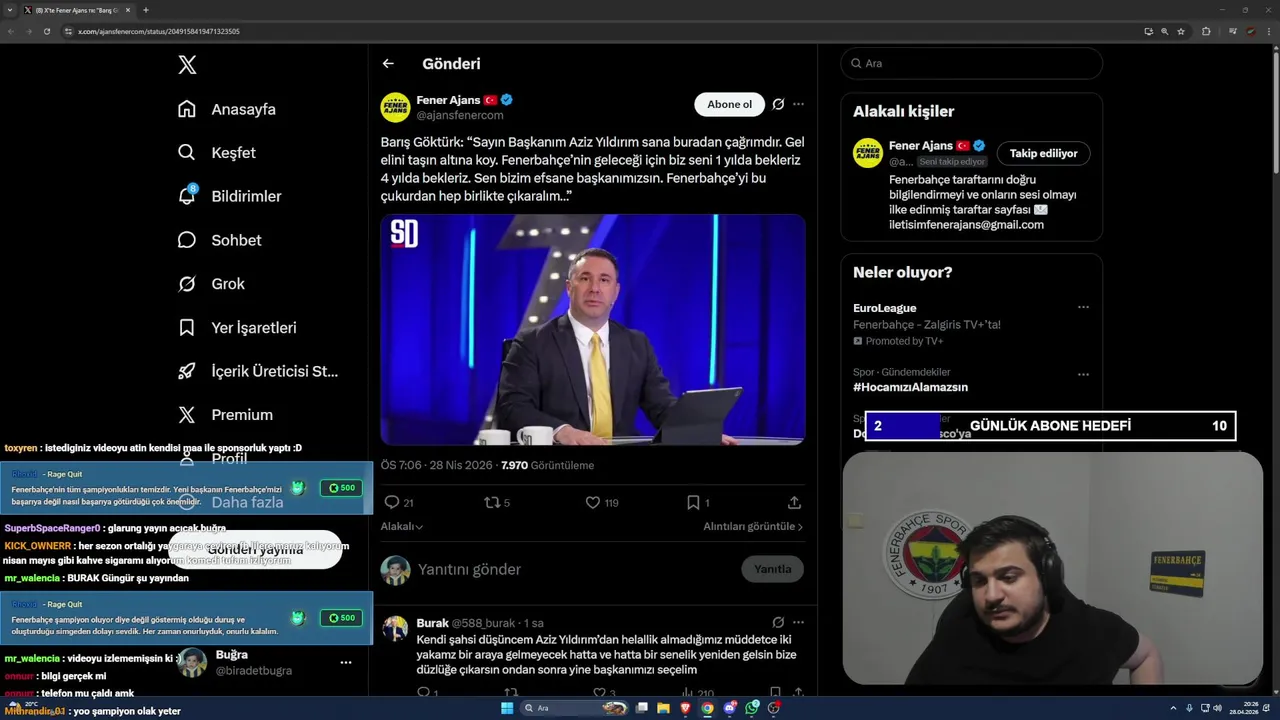
Task: Open the post's three-dot more menu
Action: (798, 104)
